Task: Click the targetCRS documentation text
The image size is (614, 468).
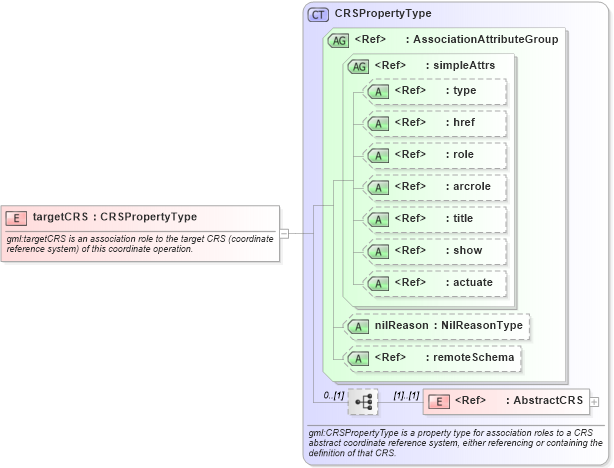Action: [140, 244]
